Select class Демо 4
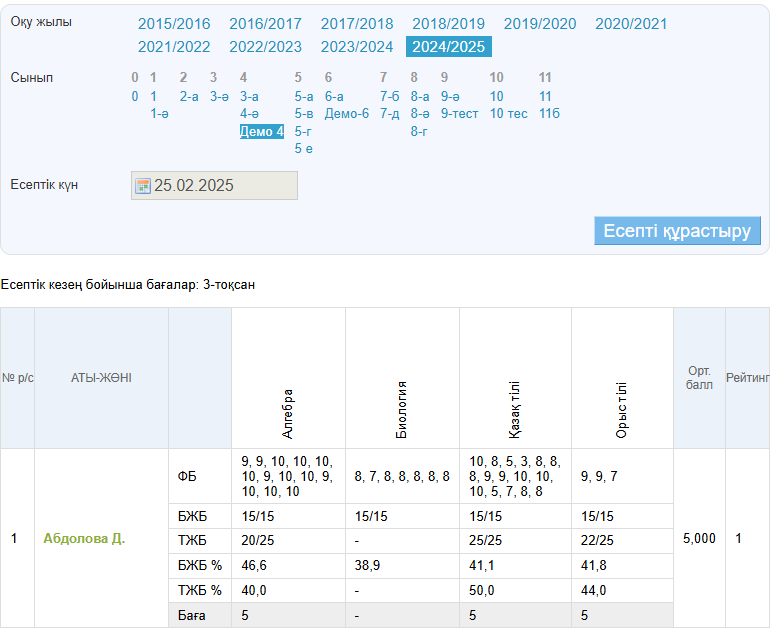This screenshot has width=773, height=628. (x=262, y=131)
